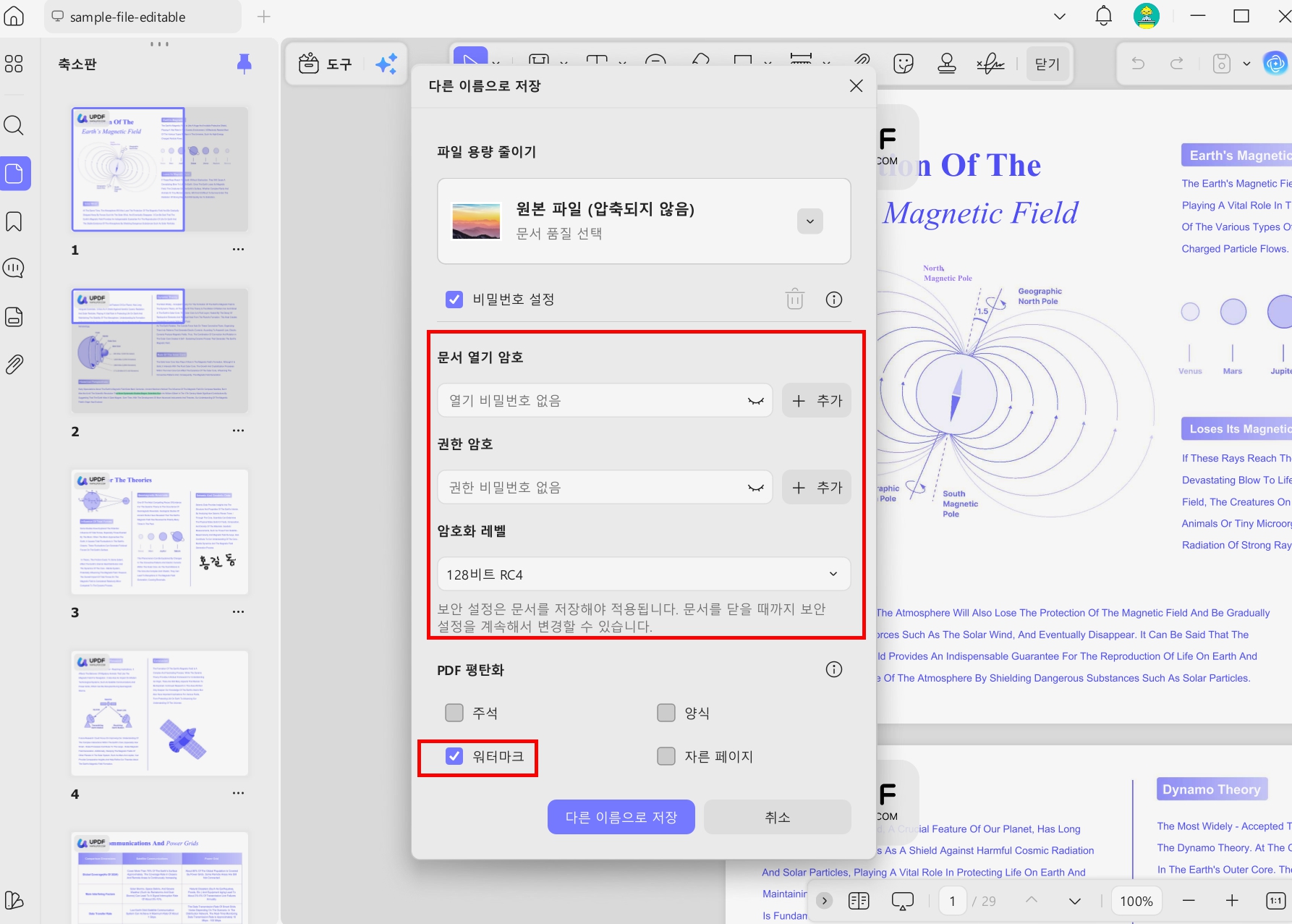Start slideshow presentation icon in bottom bar
Image resolution: width=1292 pixels, height=924 pixels.
(903, 901)
